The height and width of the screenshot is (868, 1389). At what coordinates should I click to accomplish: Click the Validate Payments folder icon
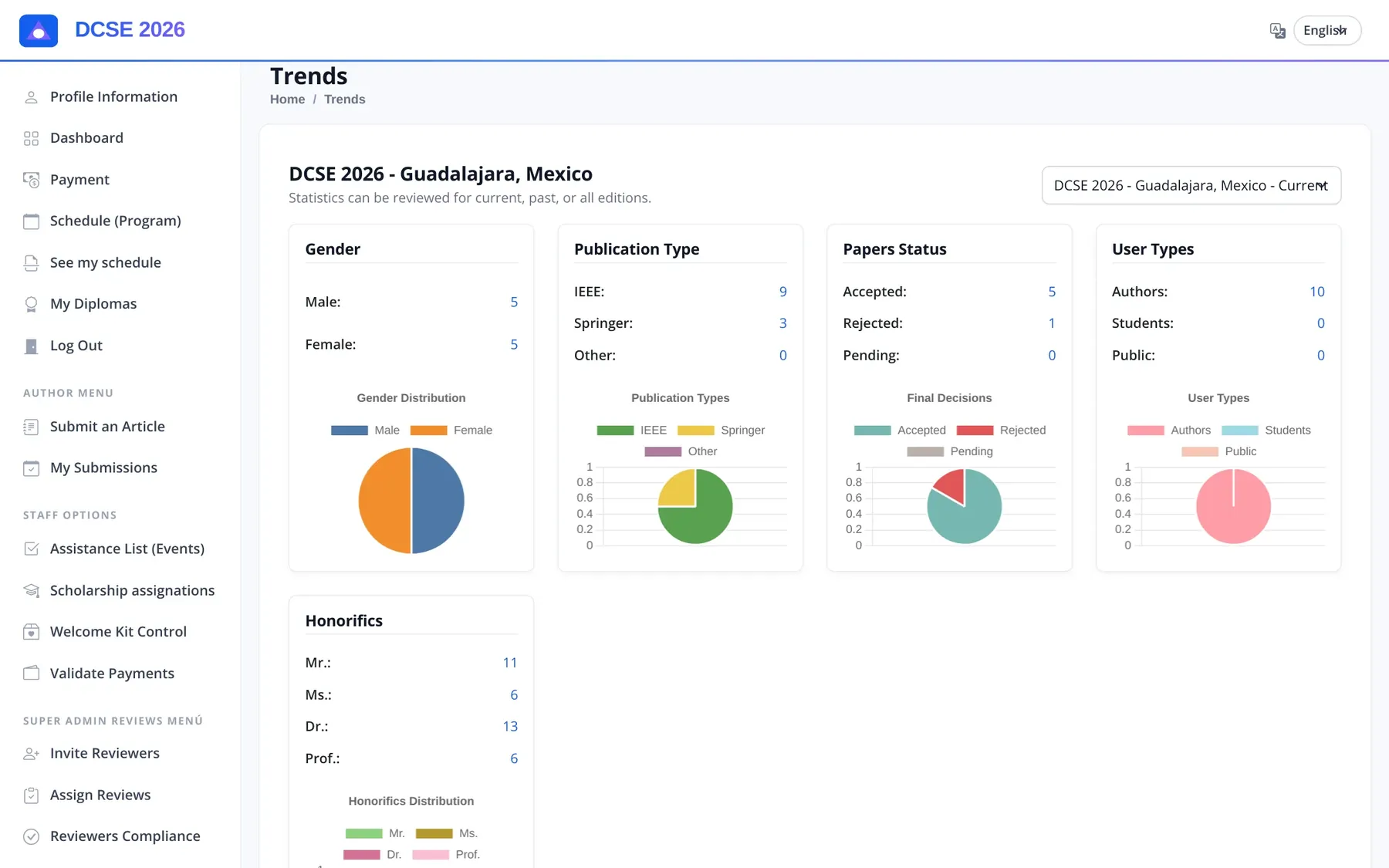tap(31, 674)
